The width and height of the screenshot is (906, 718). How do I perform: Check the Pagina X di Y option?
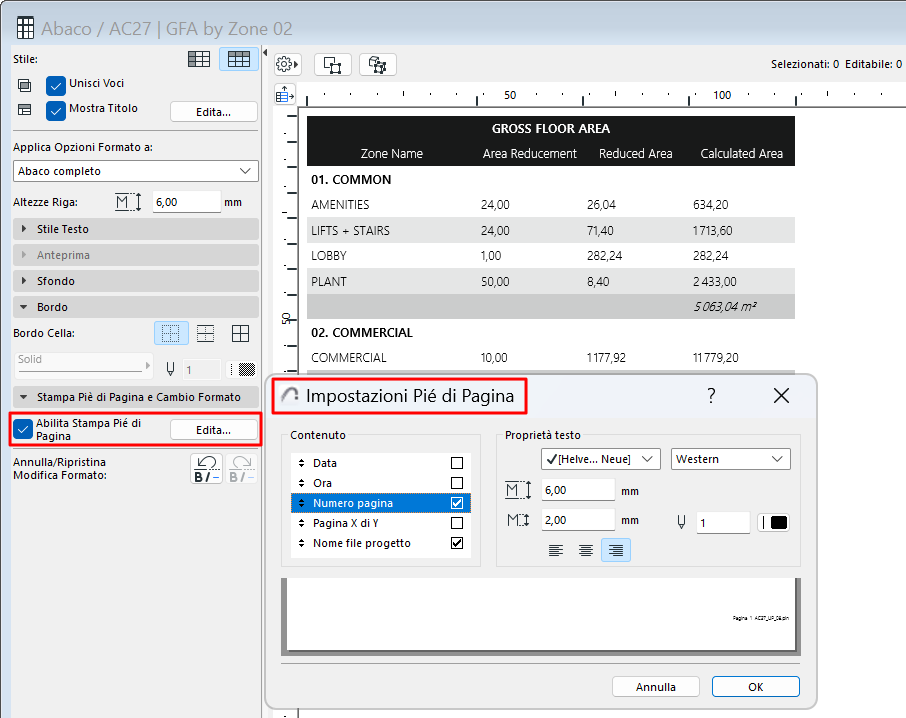tap(457, 523)
